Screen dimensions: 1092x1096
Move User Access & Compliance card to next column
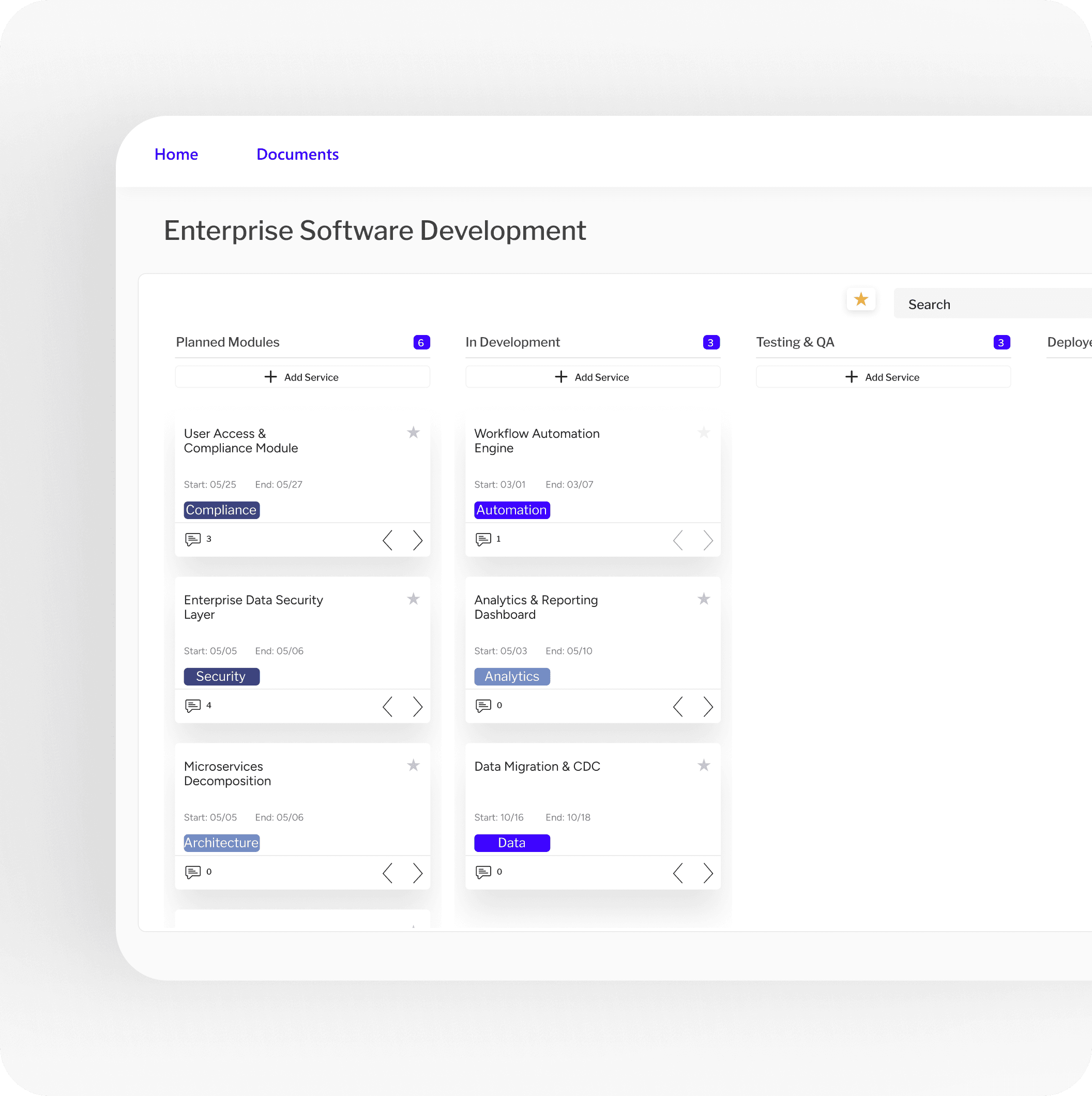pos(417,540)
